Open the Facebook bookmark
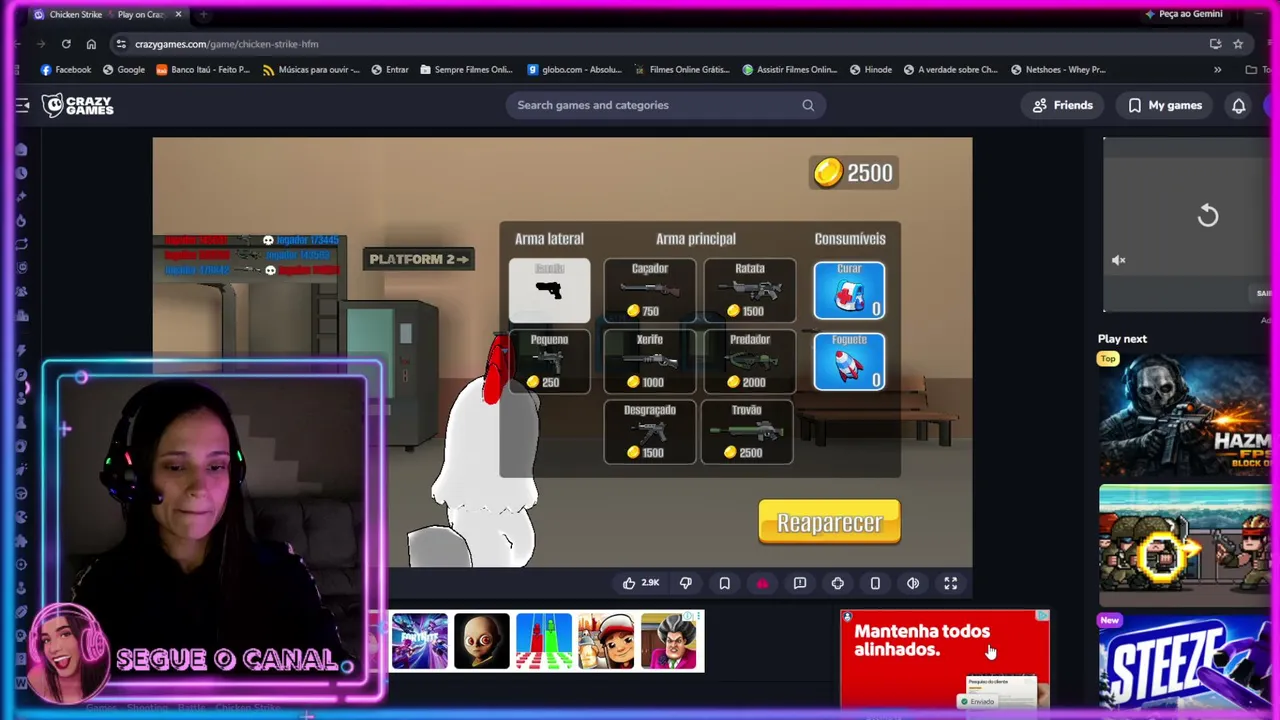Viewport: 1280px width, 720px height. pyautogui.click(x=66, y=70)
